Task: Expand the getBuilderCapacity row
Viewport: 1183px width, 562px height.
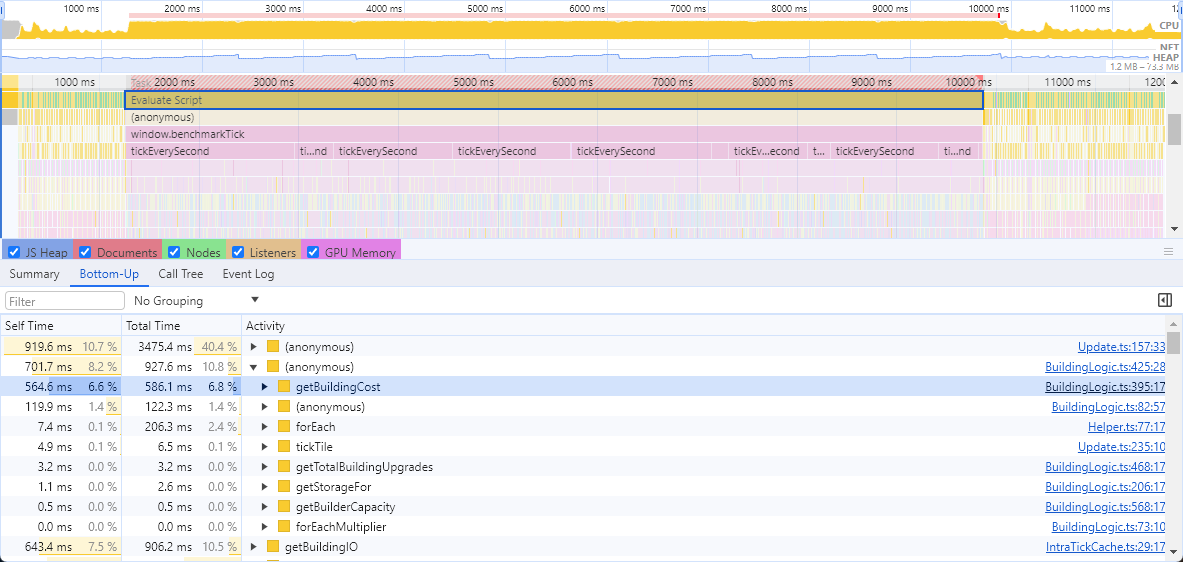Action: coord(265,507)
